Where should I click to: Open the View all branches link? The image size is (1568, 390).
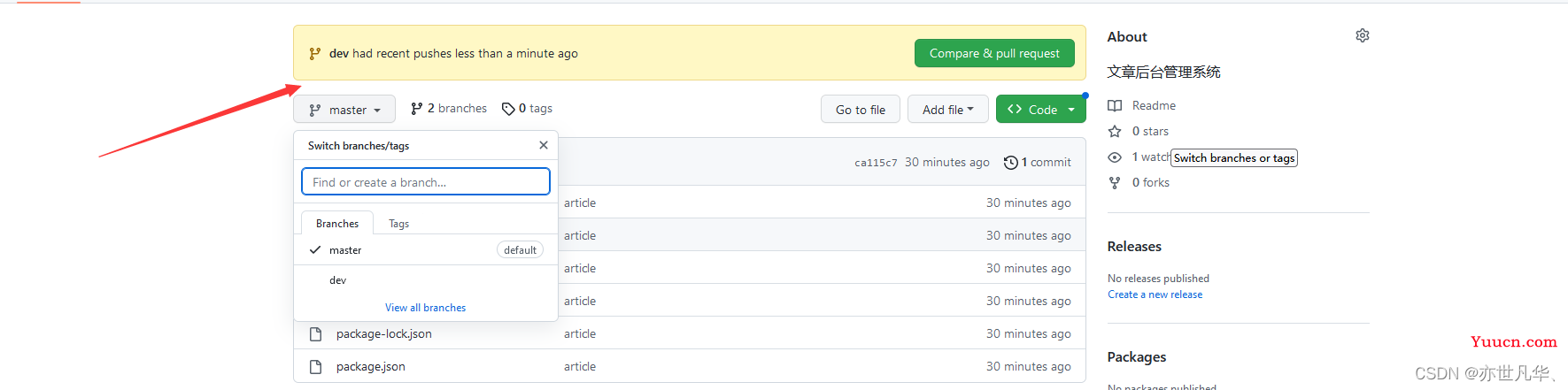(426, 308)
